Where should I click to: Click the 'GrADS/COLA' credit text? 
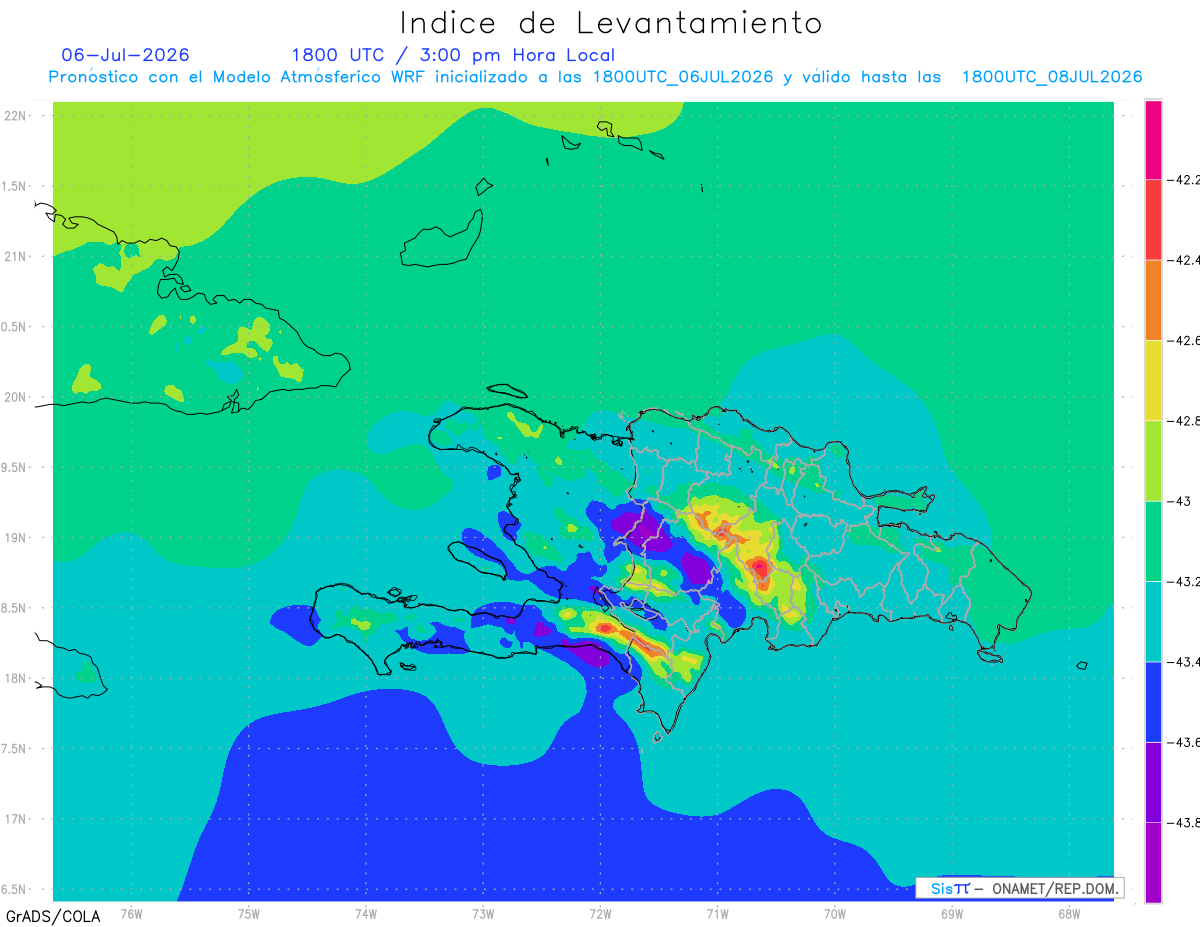(53, 916)
